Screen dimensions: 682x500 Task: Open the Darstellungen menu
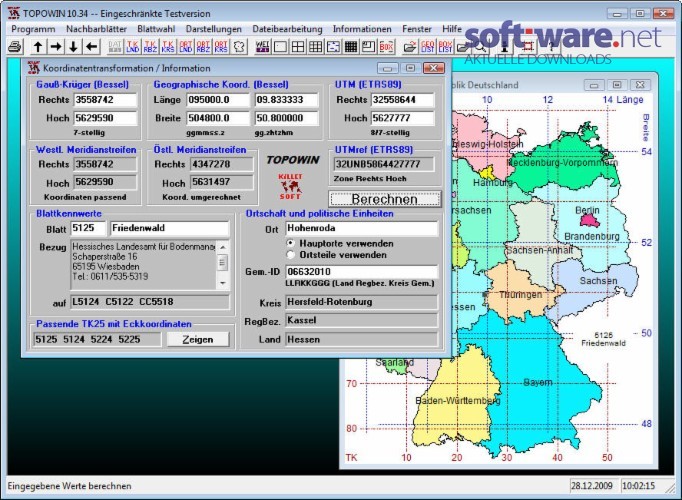[x=214, y=29]
